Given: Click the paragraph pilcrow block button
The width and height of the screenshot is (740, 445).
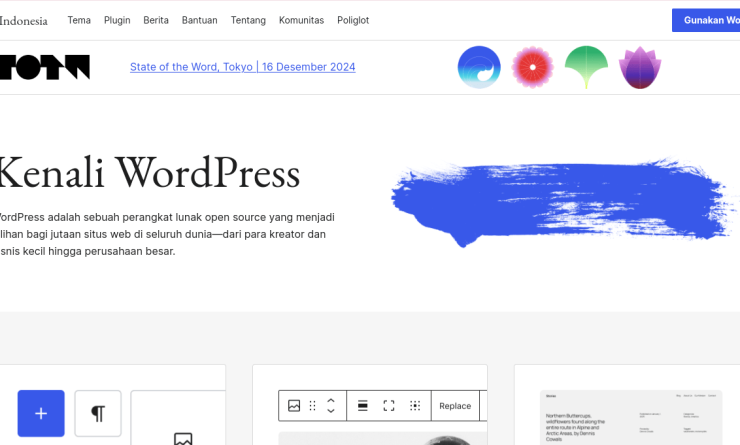Looking at the screenshot, I should click(98, 413).
